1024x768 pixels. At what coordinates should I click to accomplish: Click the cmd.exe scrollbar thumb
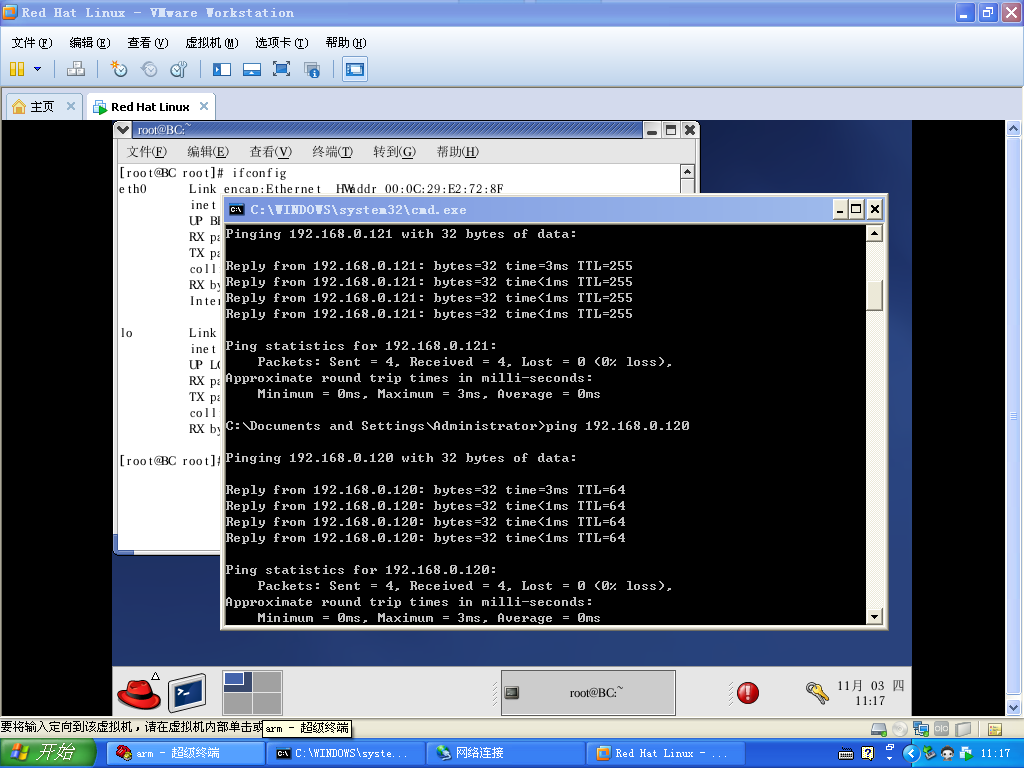[x=874, y=295]
